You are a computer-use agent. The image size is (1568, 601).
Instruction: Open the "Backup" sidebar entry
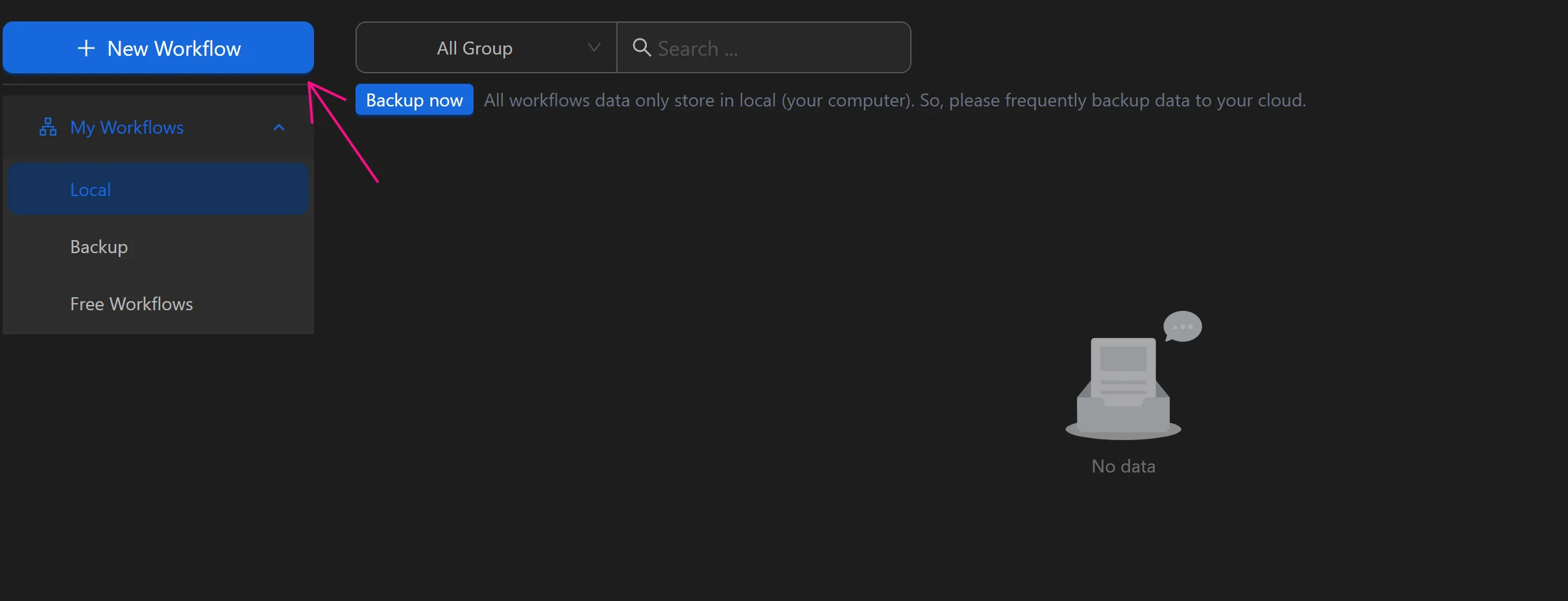[98, 247]
